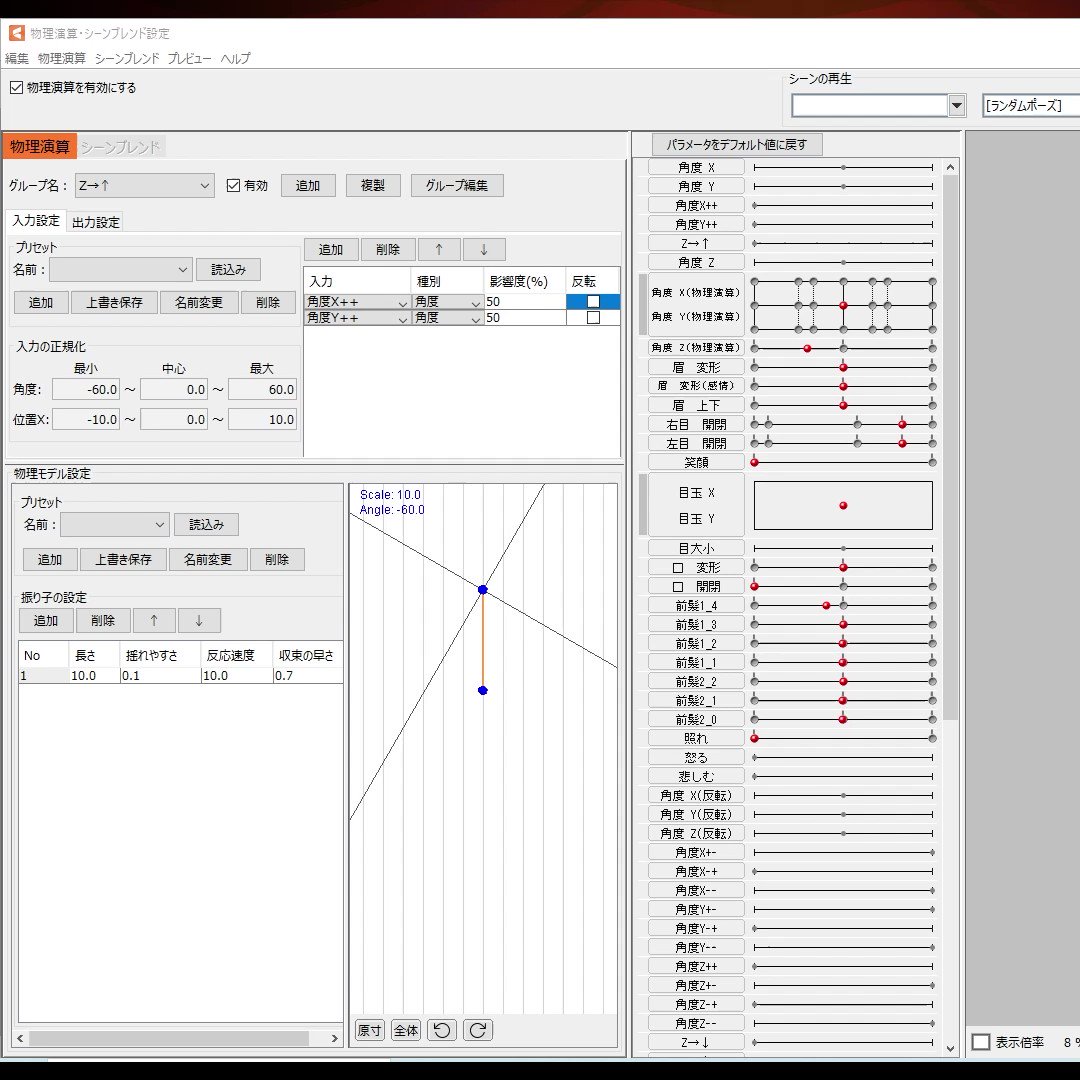
Task: Click the 原寸 actual-size view button
Action: coord(369,1030)
